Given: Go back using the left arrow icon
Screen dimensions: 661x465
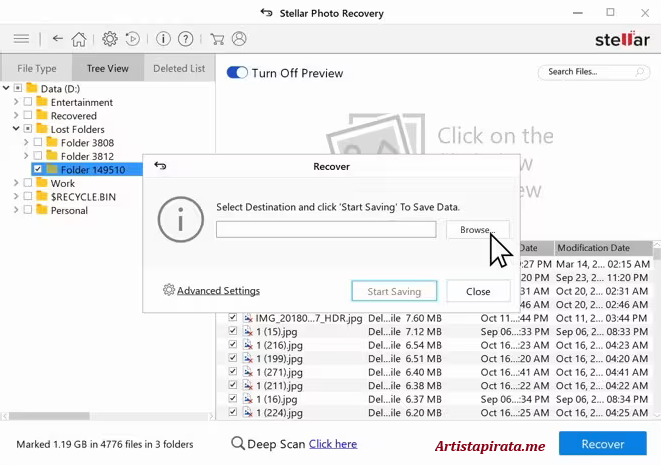Looking at the screenshot, I should coord(57,39).
